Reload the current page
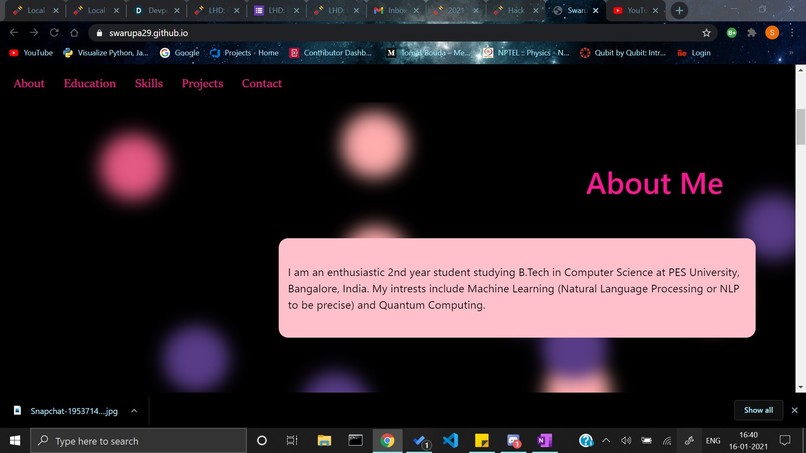Image resolution: width=806 pixels, height=453 pixels. [54, 32]
